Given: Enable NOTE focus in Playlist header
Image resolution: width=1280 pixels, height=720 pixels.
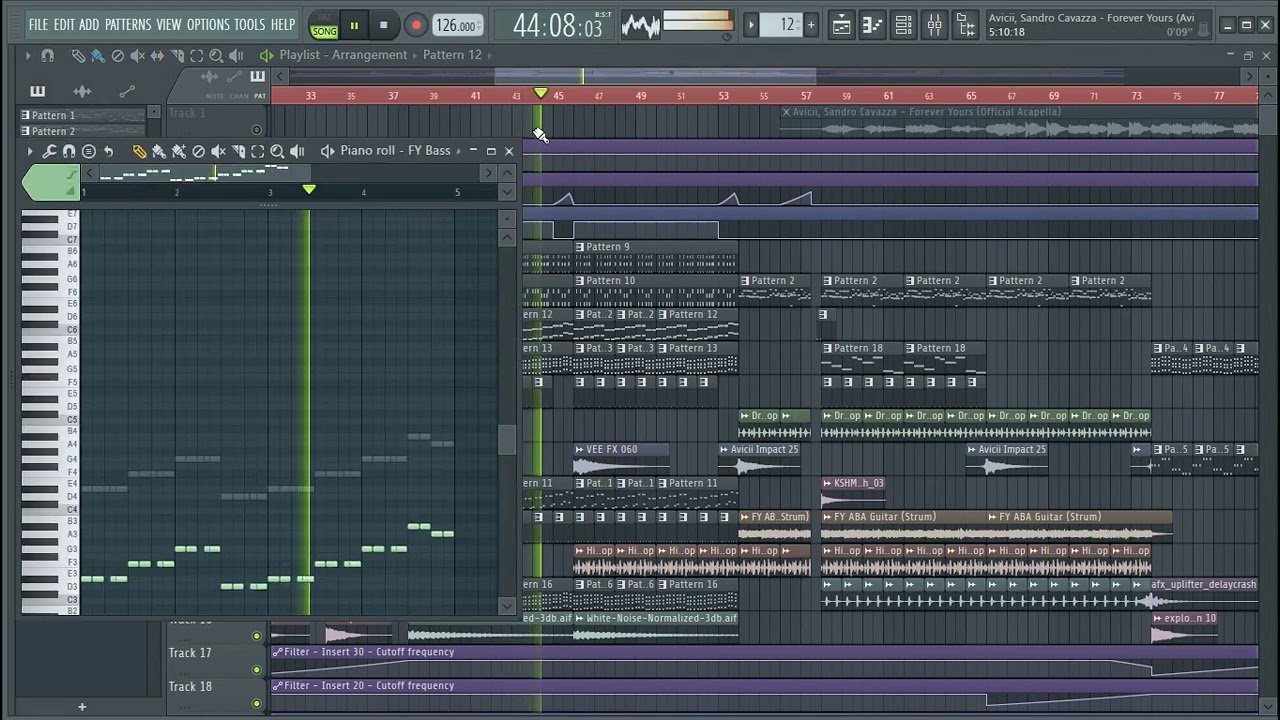Looking at the screenshot, I should pyautogui.click(x=214, y=96).
